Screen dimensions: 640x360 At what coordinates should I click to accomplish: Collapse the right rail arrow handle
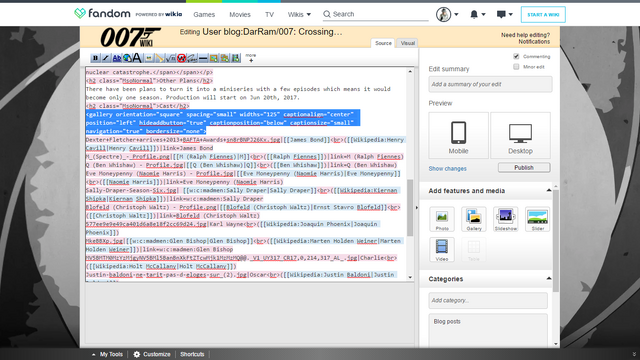click(416, 208)
